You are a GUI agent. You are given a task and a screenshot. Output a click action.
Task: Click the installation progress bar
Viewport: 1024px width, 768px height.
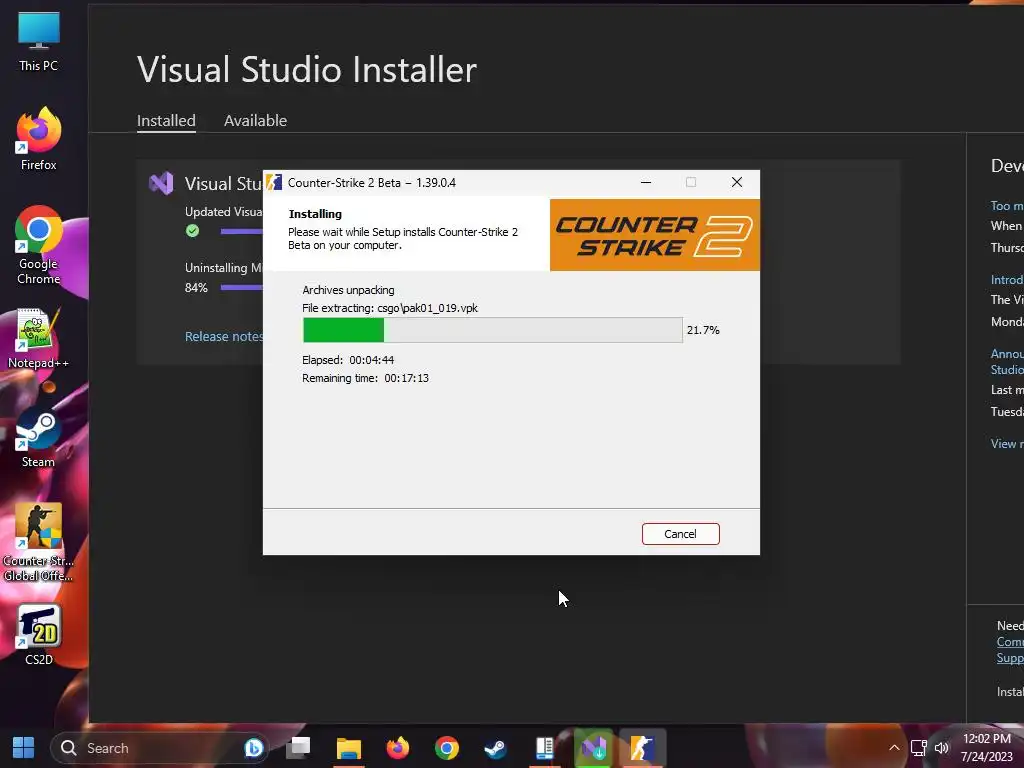point(492,330)
